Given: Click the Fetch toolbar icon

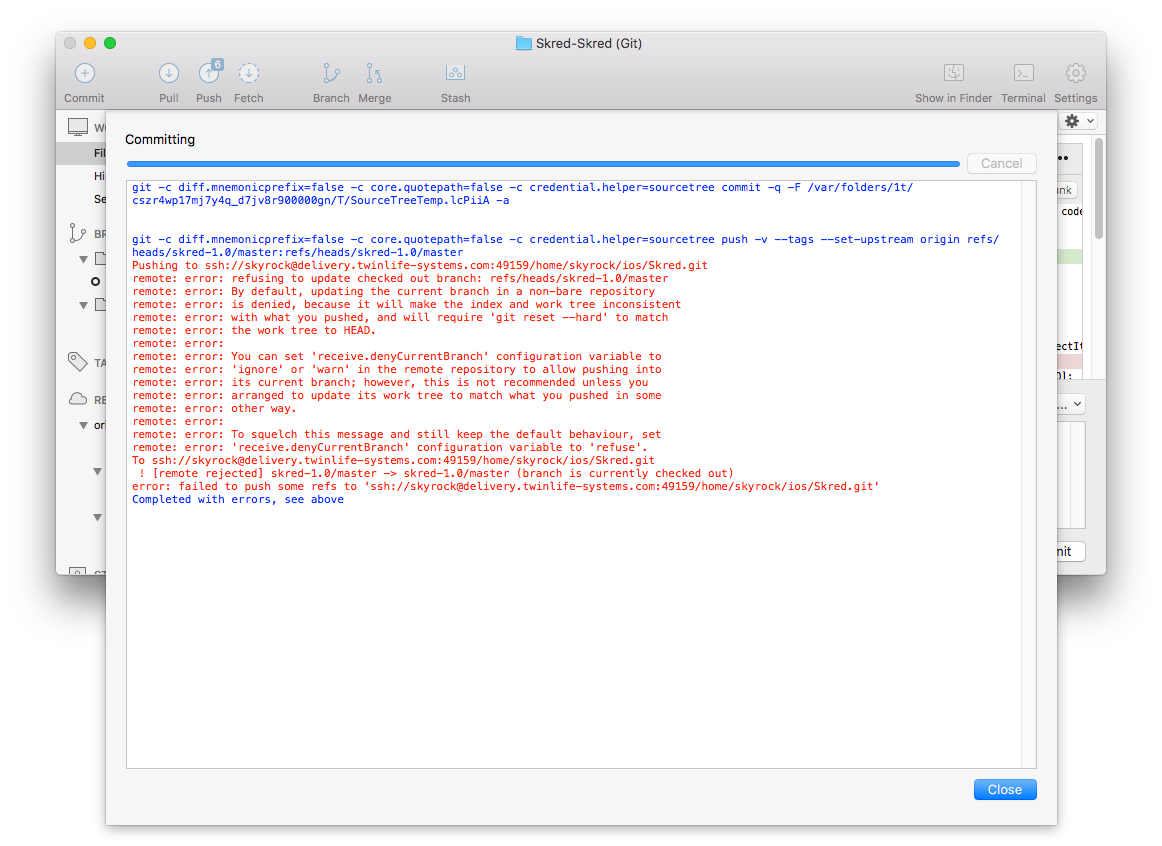Looking at the screenshot, I should [x=249, y=73].
